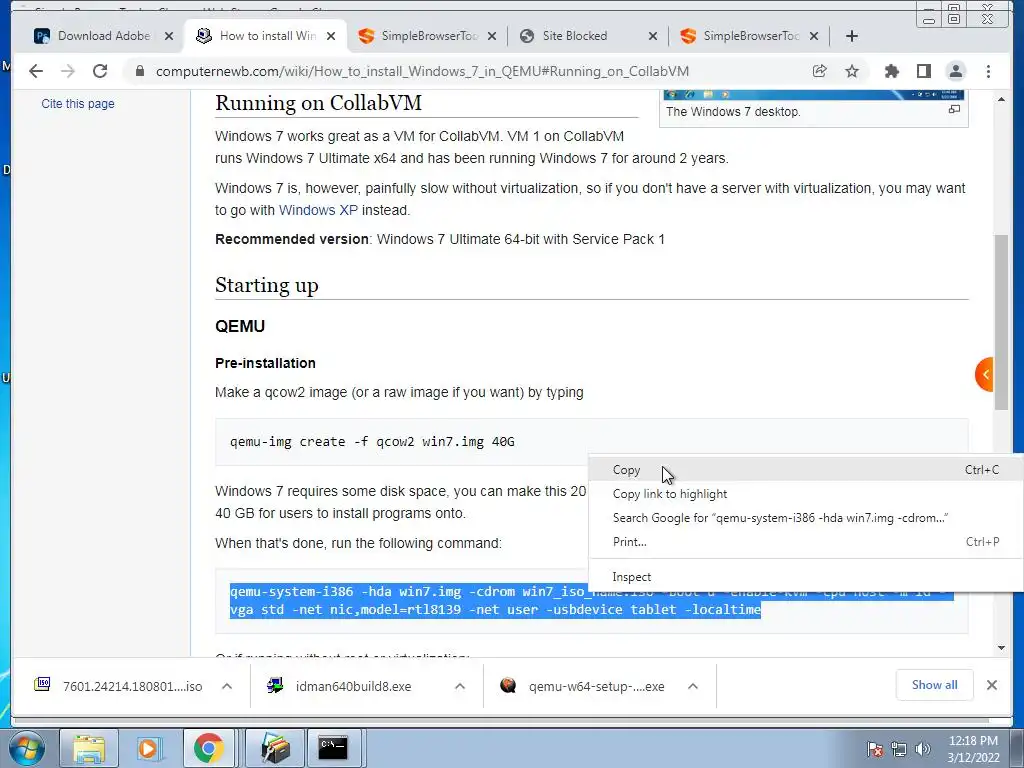Open the Windows Start menu
This screenshot has height=768, width=1024.
[x=27, y=748]
